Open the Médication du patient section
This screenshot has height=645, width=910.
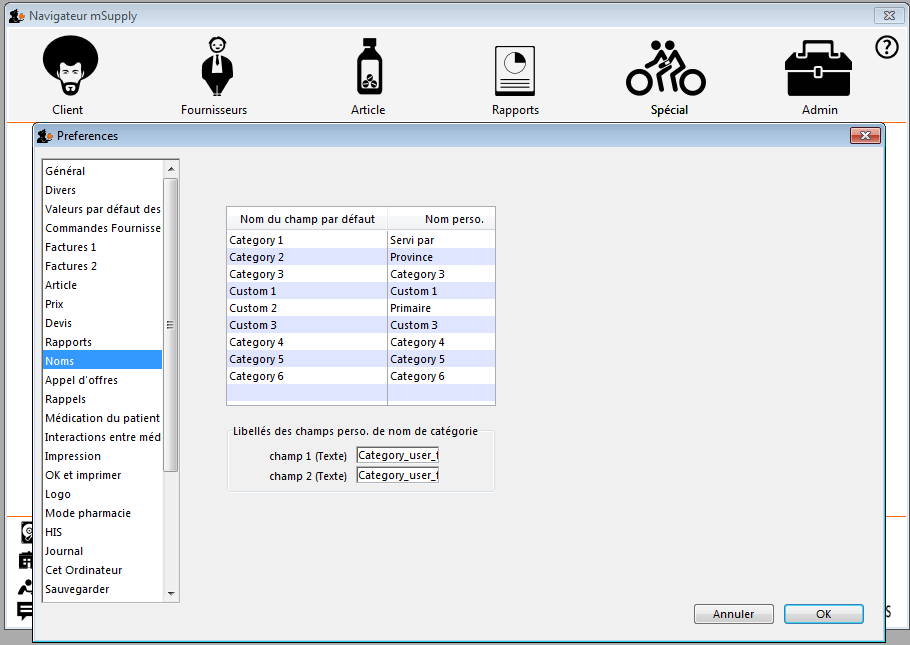tap(102, 418)
